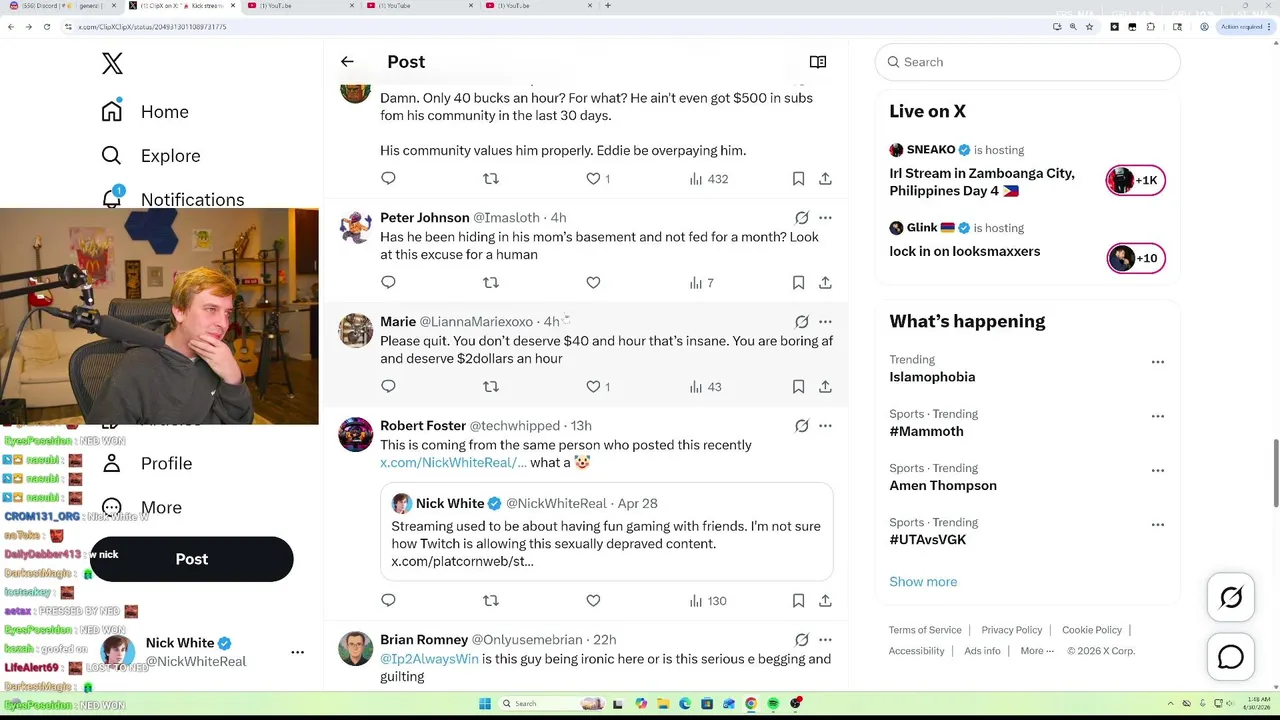Reload the page with the browser refresh button

[46, 27]
